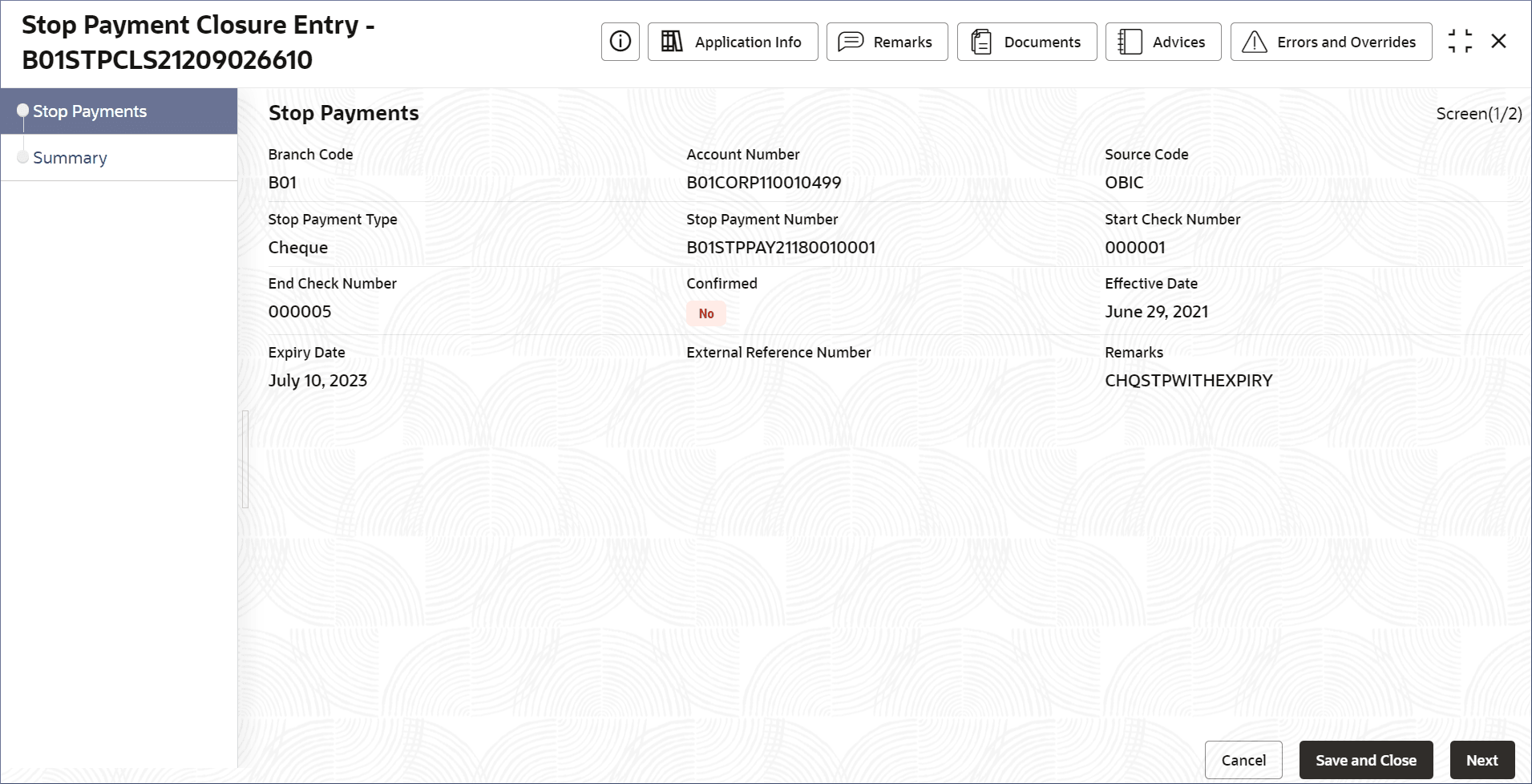This screenshot has width=1532, height=784.
Task: Click the Confirmed 'No' status badge
Action: pyautogui.click(x=706, y=313)
